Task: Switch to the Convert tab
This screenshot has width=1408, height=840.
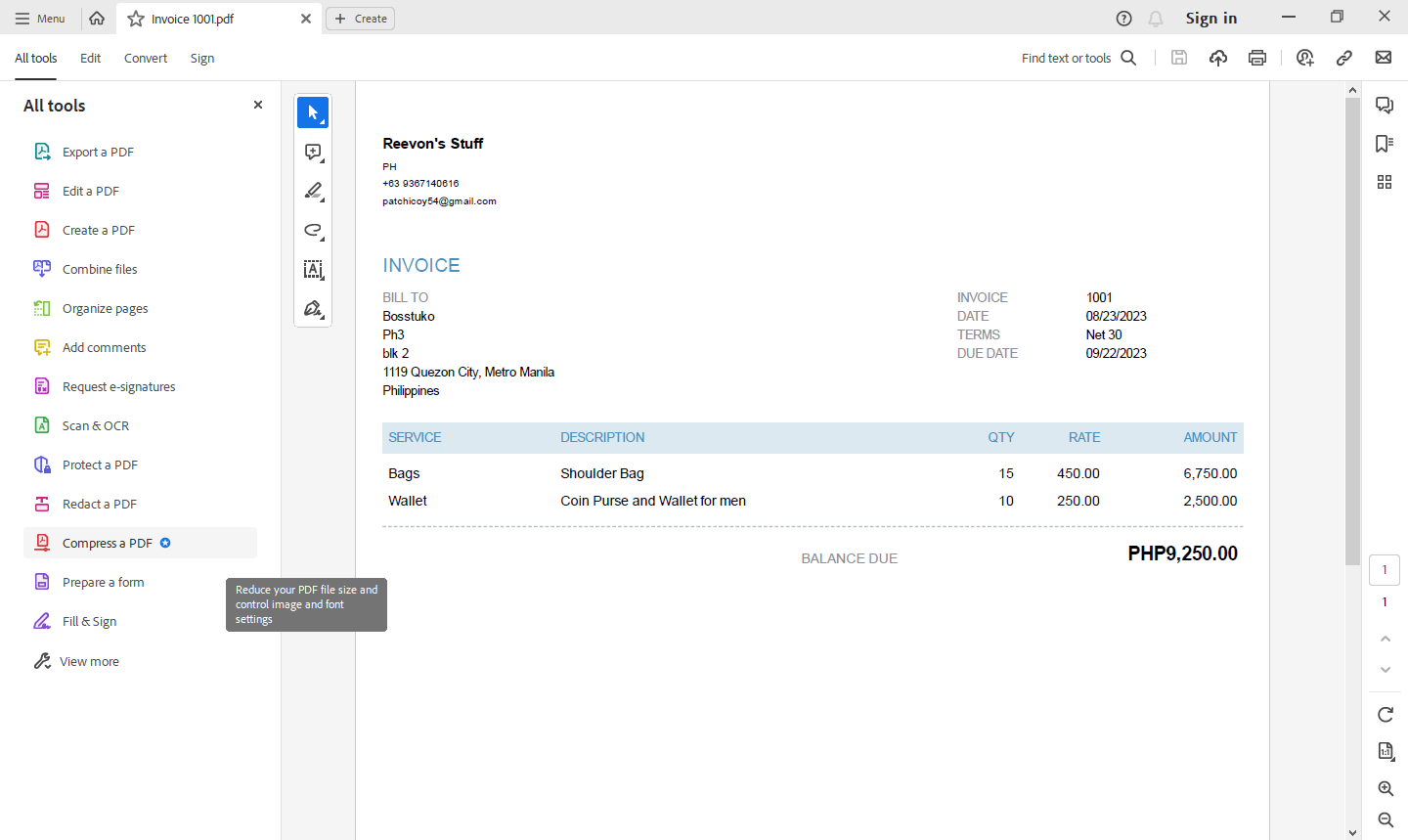Action: point(146,59)
